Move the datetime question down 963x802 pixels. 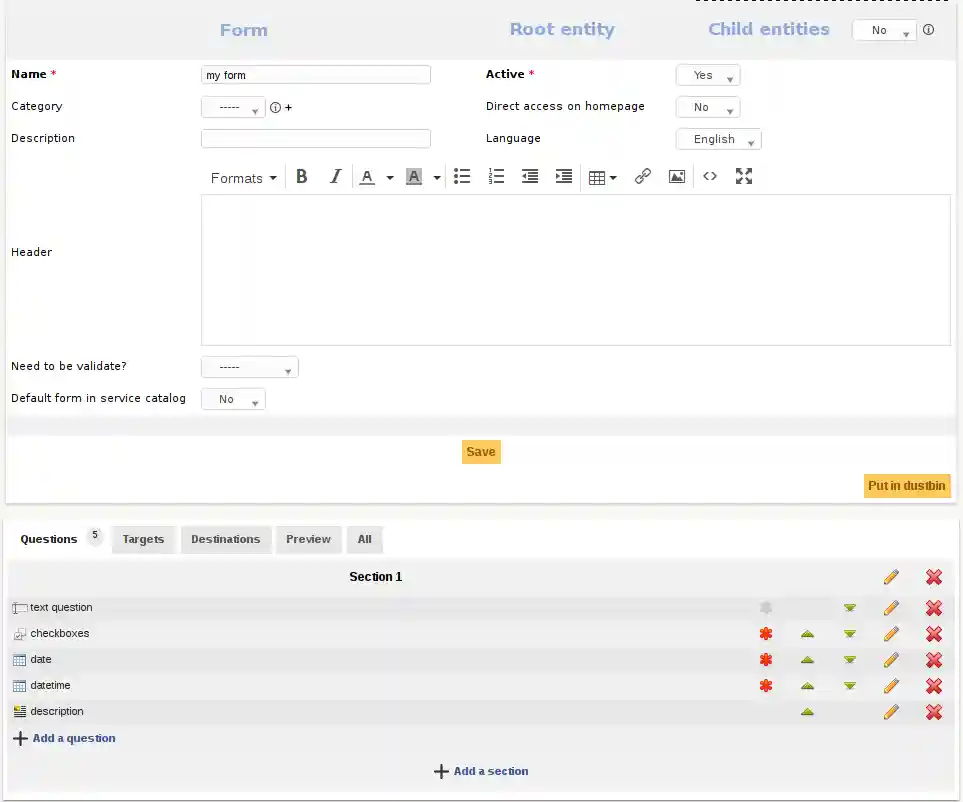pos(850,686)
